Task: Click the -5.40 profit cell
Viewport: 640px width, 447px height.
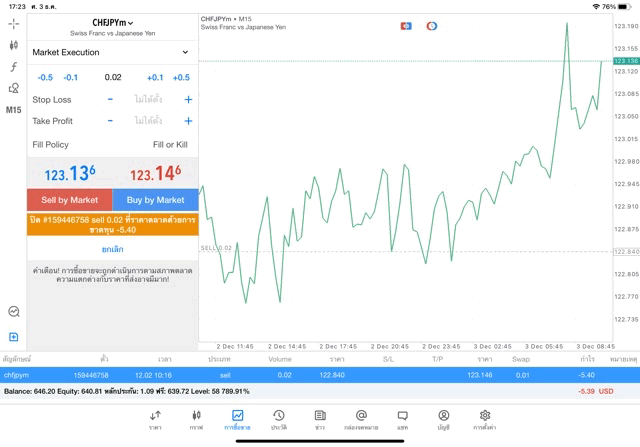Action: point(587,375)
